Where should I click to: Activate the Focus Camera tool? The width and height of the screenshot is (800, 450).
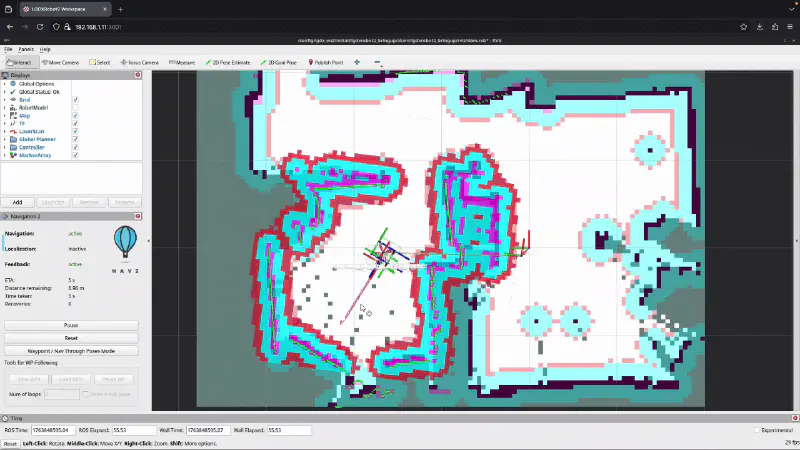[x=138, y=62]
